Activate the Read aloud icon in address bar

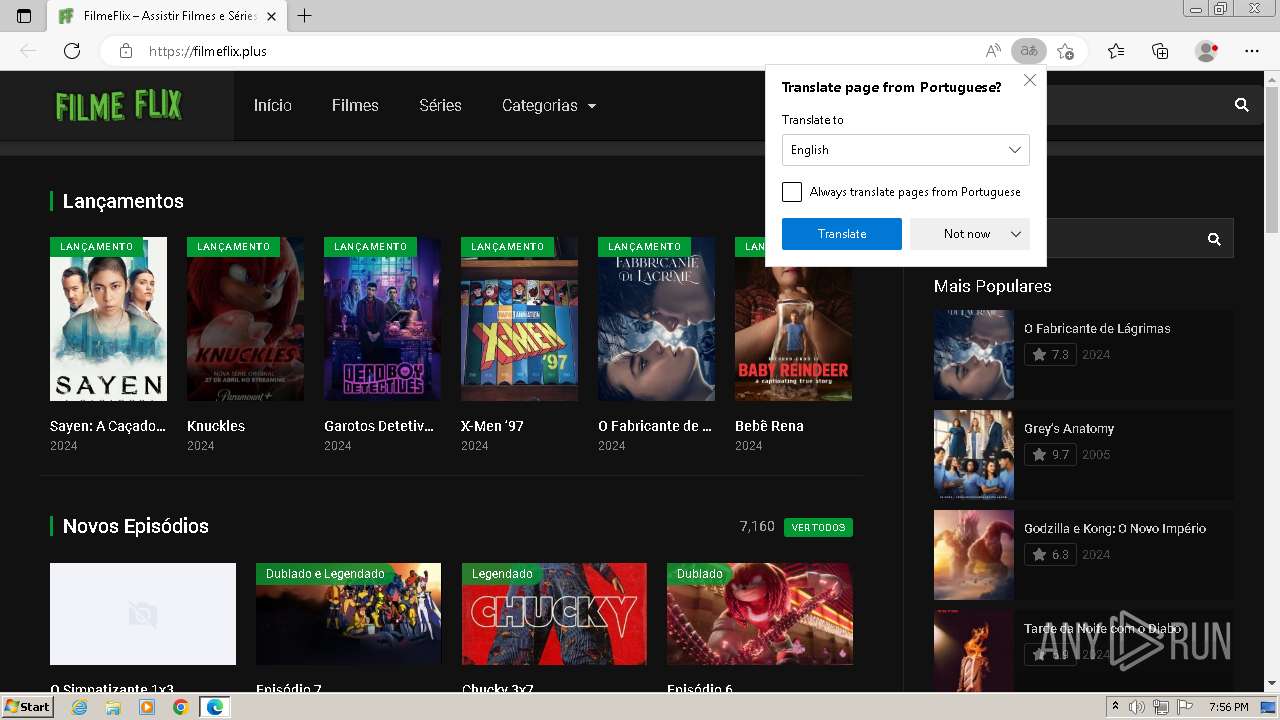993,51
